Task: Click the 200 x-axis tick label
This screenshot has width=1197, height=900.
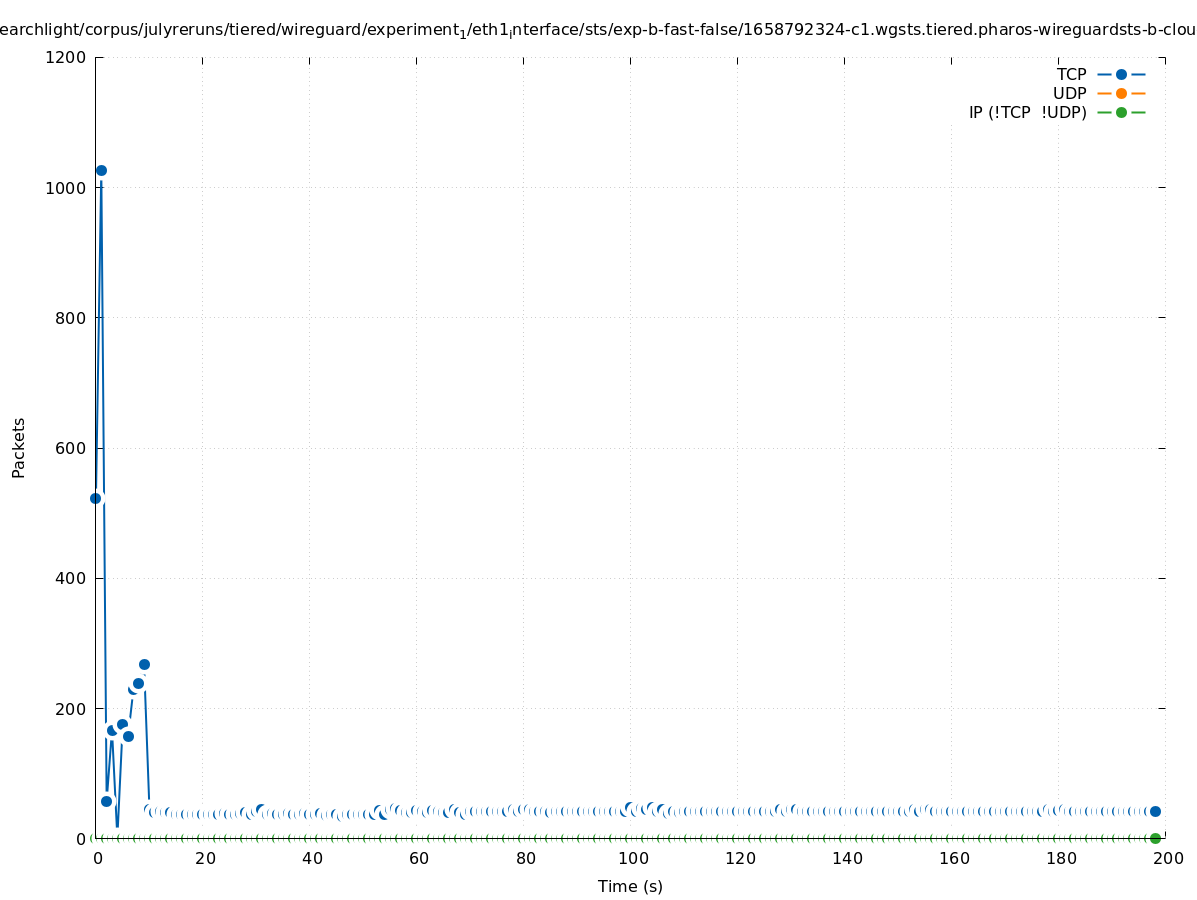Action: tap(1166, 858)
